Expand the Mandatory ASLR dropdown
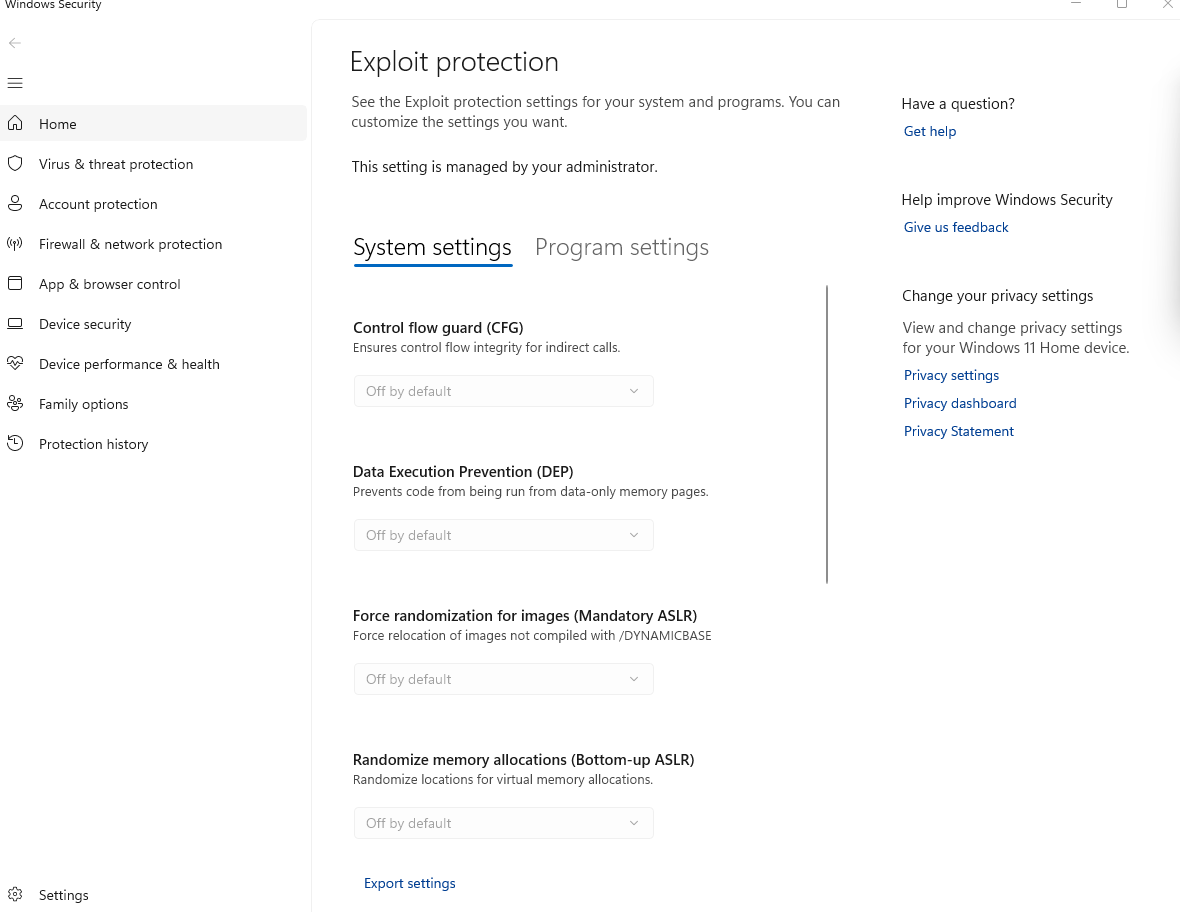This screenshot has height=912, width=1180. point(503,679)
